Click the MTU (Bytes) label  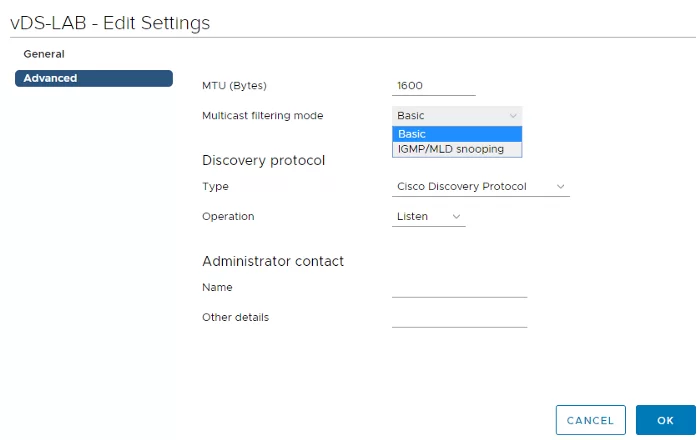point(234,86)
